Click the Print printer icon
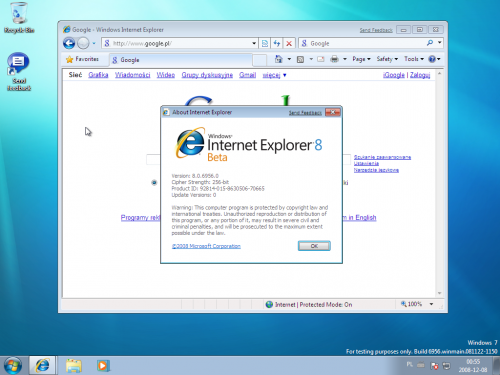The height and width of the screenshot is (375, 500). tap(334, 59)
